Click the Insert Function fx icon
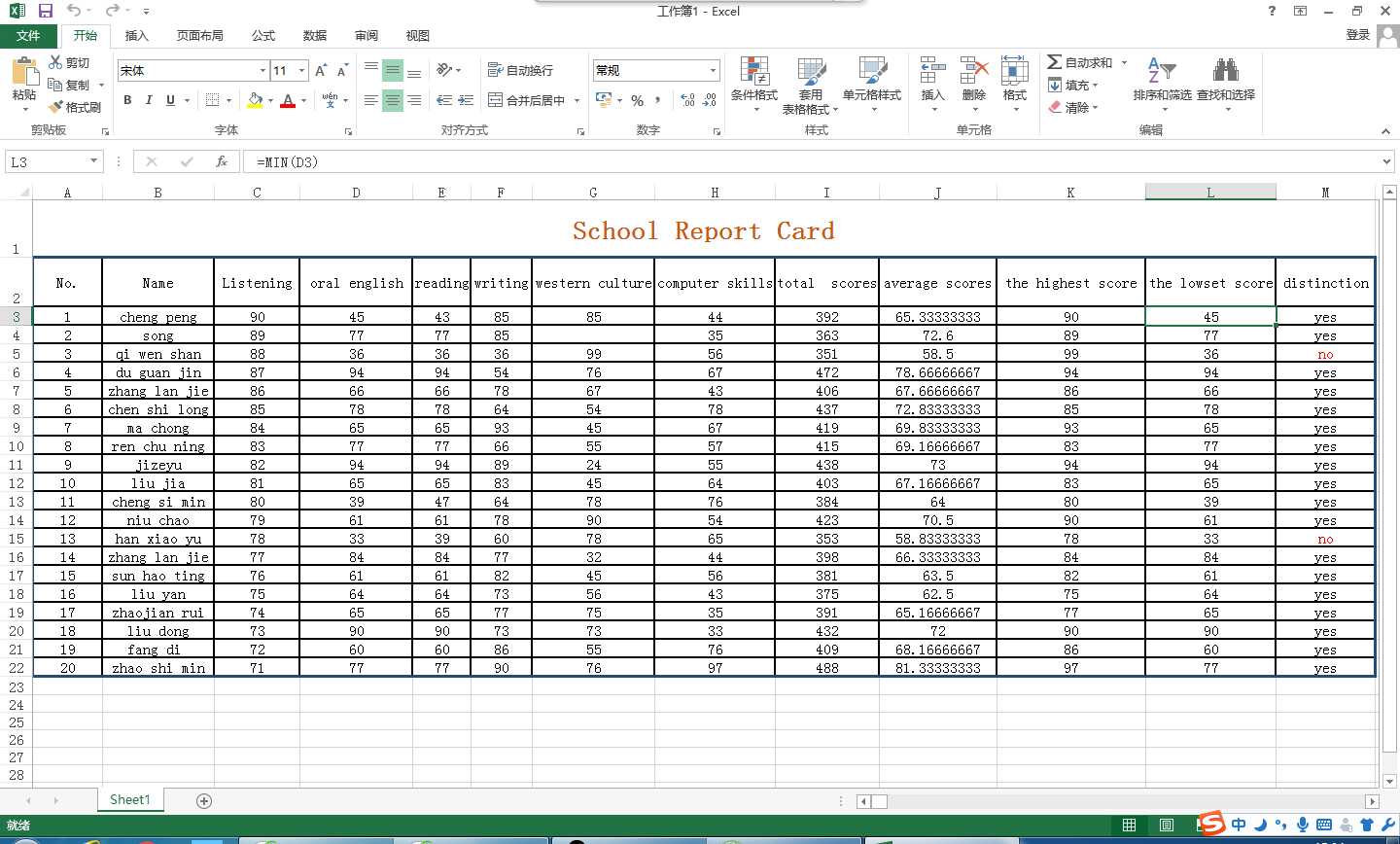Viewport: 1400px width, 844px height. coord(222,161)
